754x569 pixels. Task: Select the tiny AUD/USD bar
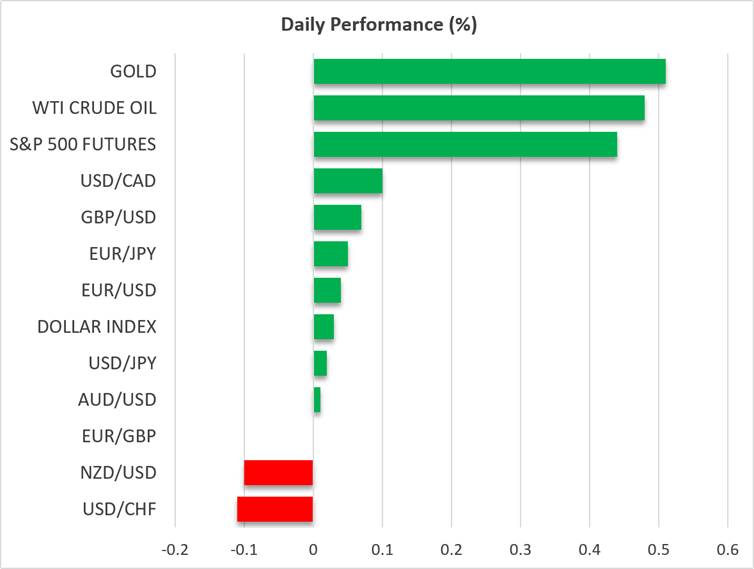[x=317, y=400]
